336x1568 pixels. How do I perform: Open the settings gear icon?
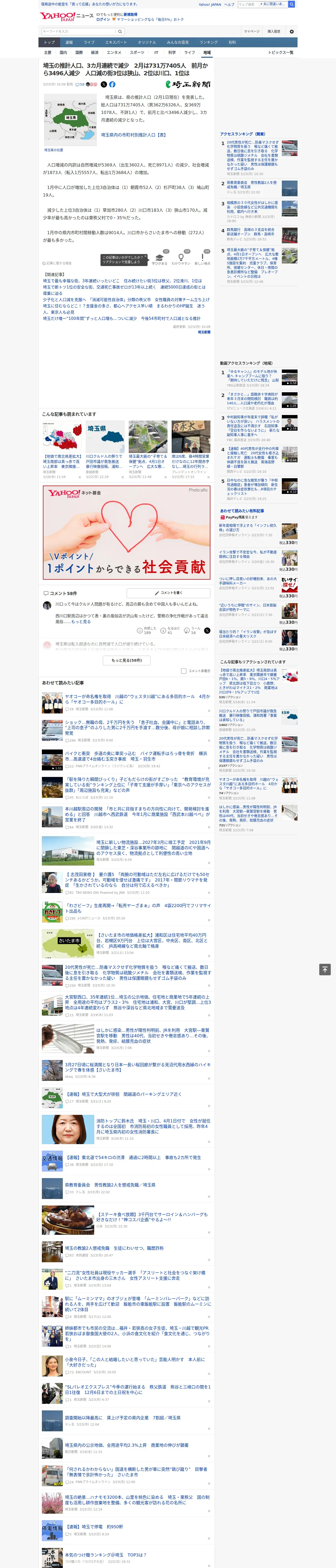click(x=292, y=32)
